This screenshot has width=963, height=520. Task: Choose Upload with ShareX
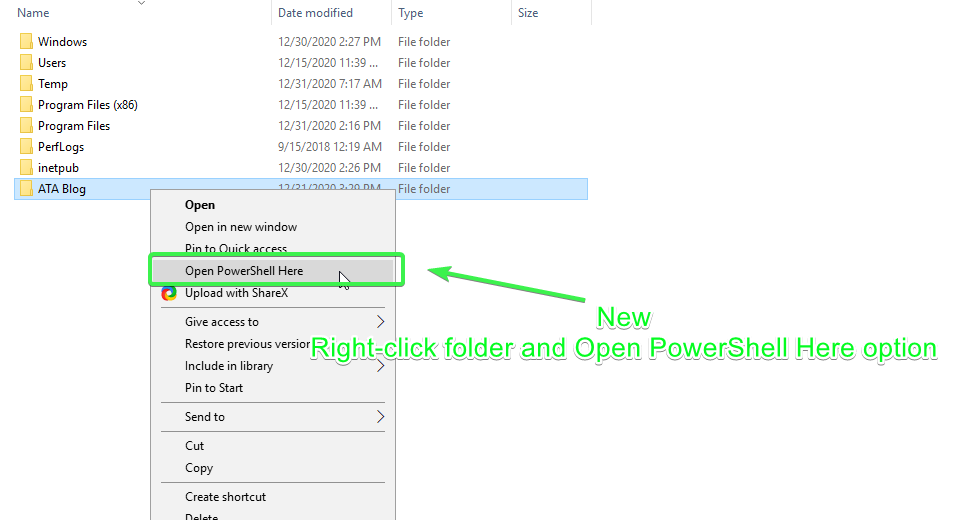click(x=236, y=293)
